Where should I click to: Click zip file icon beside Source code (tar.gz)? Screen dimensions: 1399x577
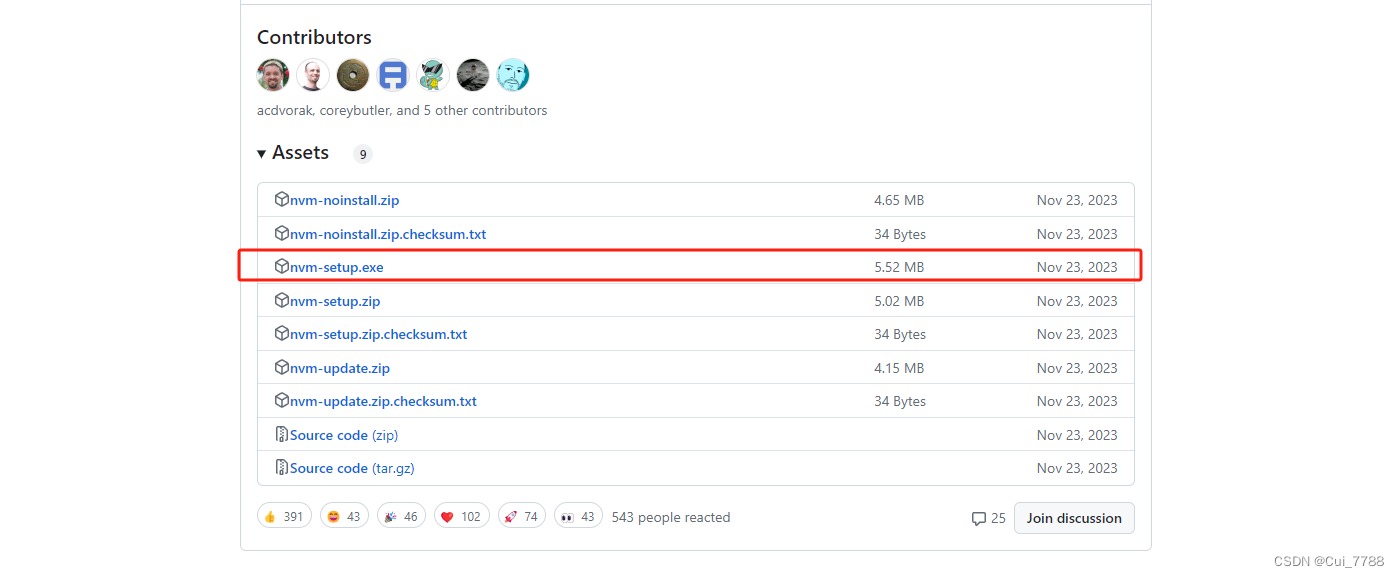coord(282,468)
